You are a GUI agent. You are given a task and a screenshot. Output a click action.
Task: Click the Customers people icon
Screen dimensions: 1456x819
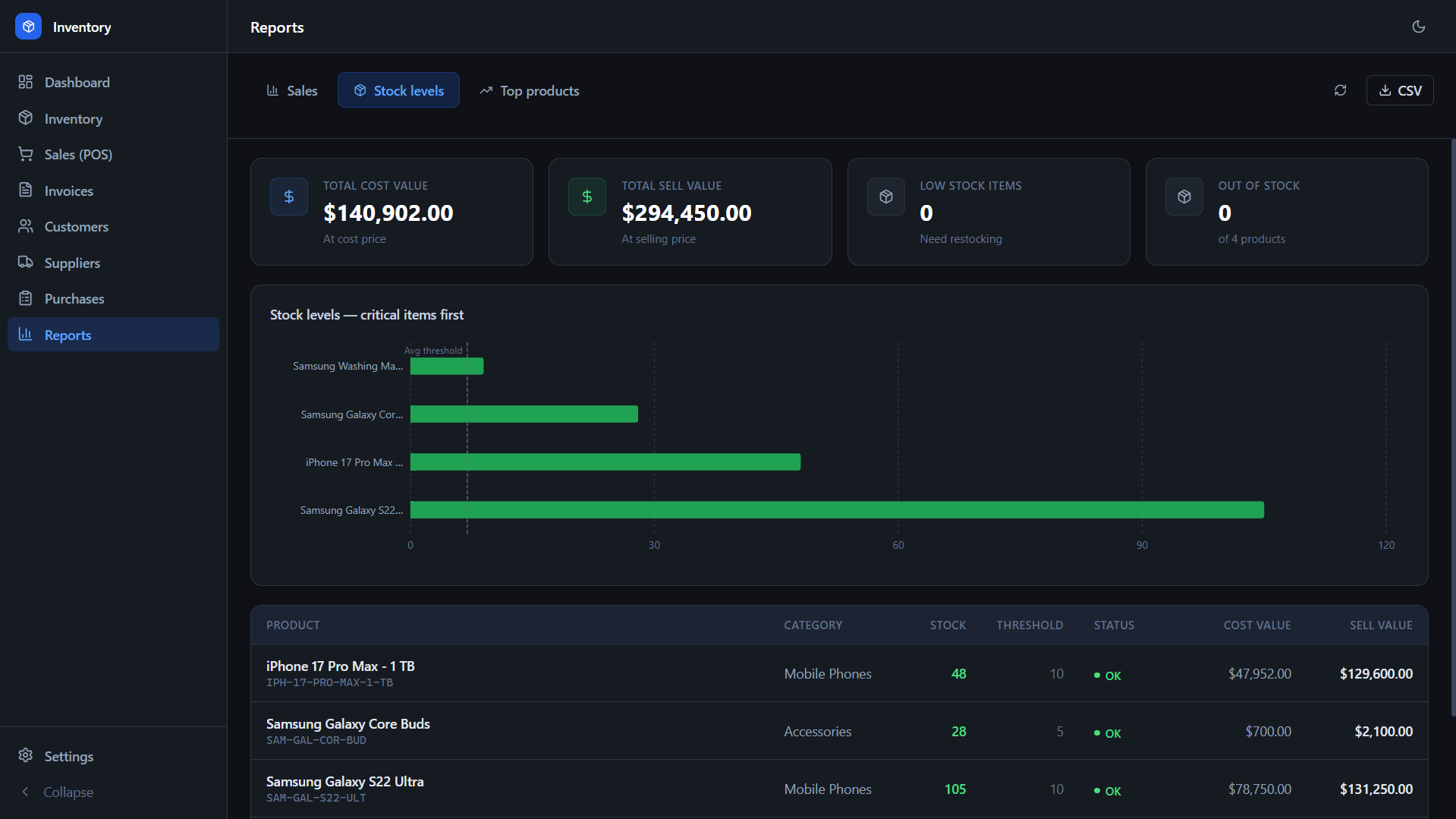tap(26, 226)
